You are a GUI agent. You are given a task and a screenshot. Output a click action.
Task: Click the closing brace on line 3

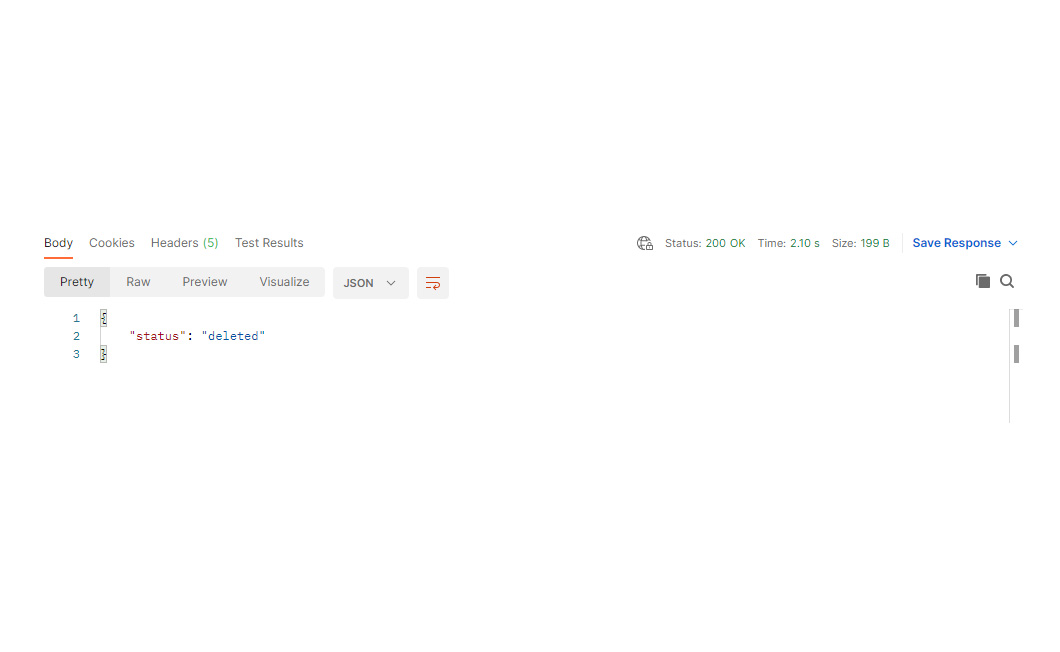pos(103,354)
